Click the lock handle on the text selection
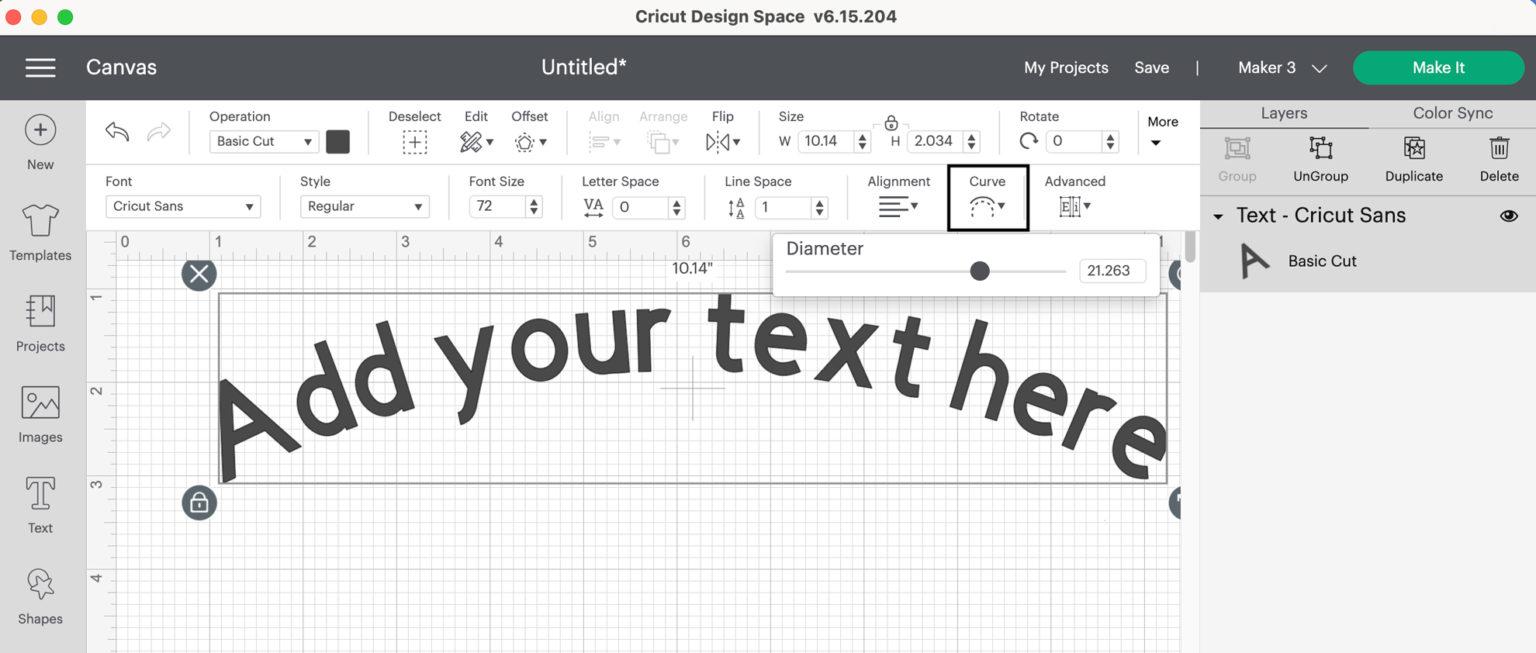Viewport: 1536px width, 653px height. (199, 503)
